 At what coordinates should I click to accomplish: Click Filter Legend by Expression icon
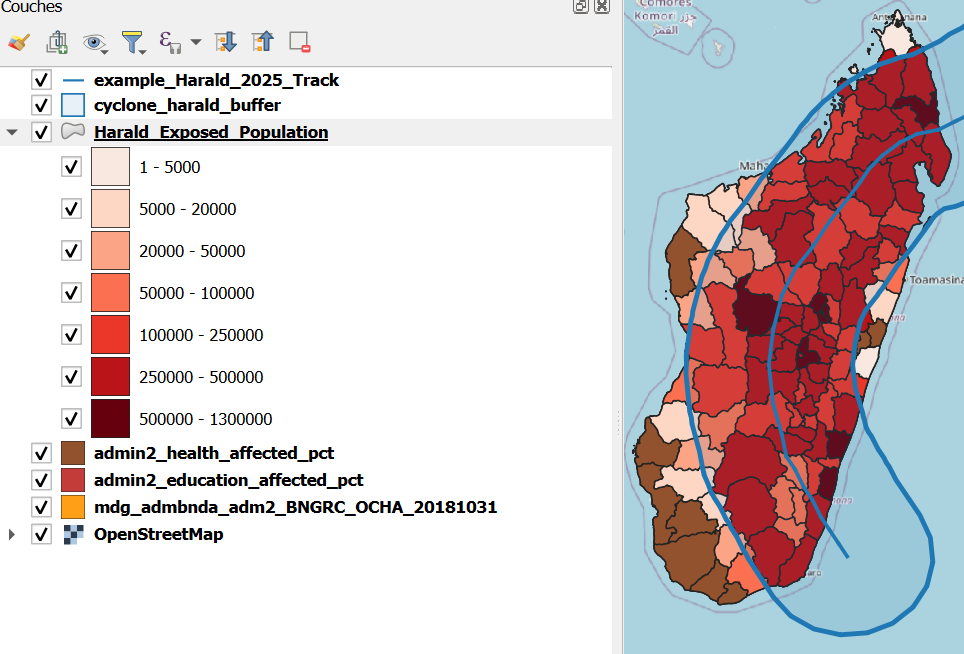tap(169, 42)
